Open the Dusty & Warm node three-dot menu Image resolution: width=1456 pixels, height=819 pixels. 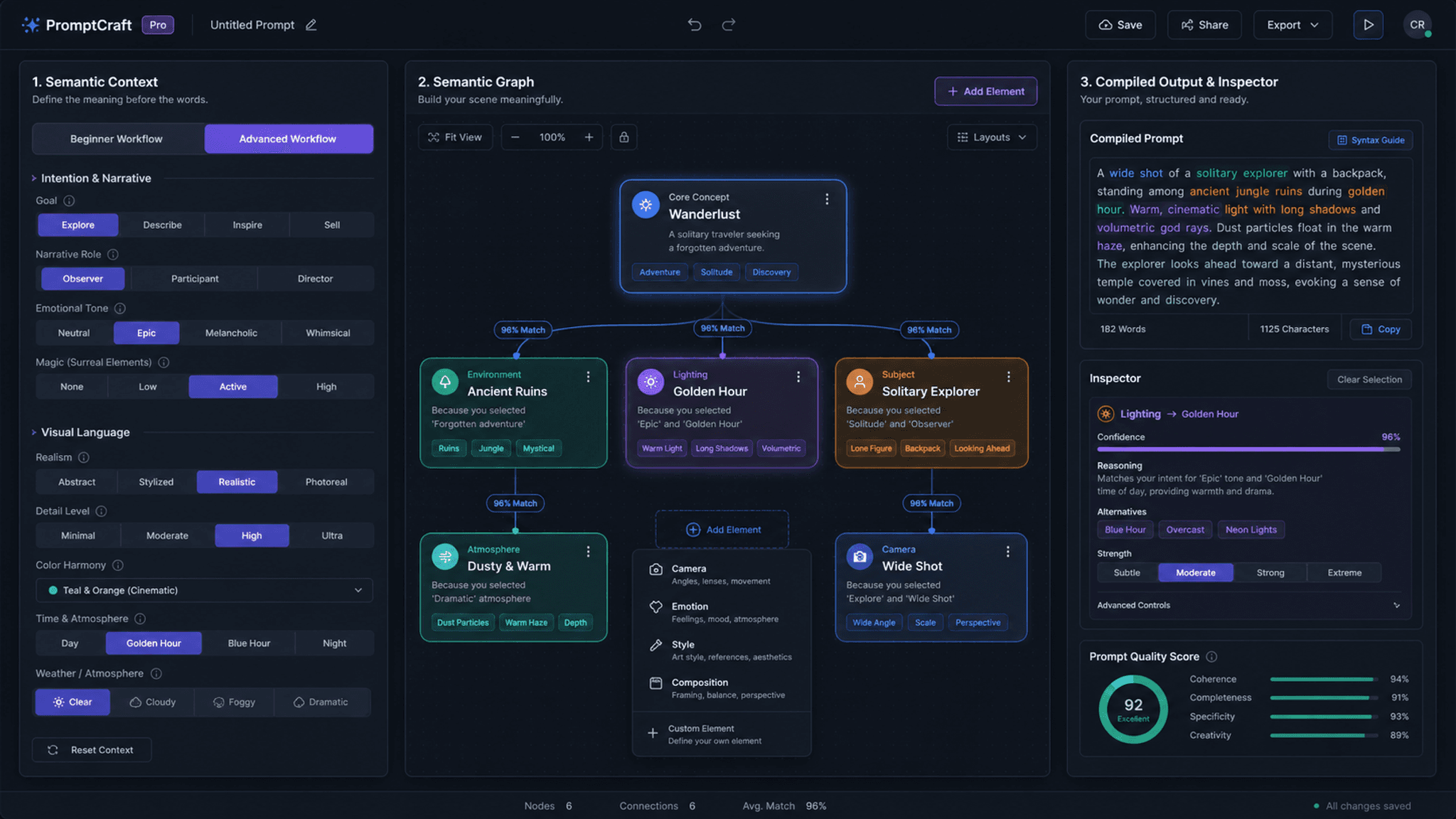tap(588, 552)
